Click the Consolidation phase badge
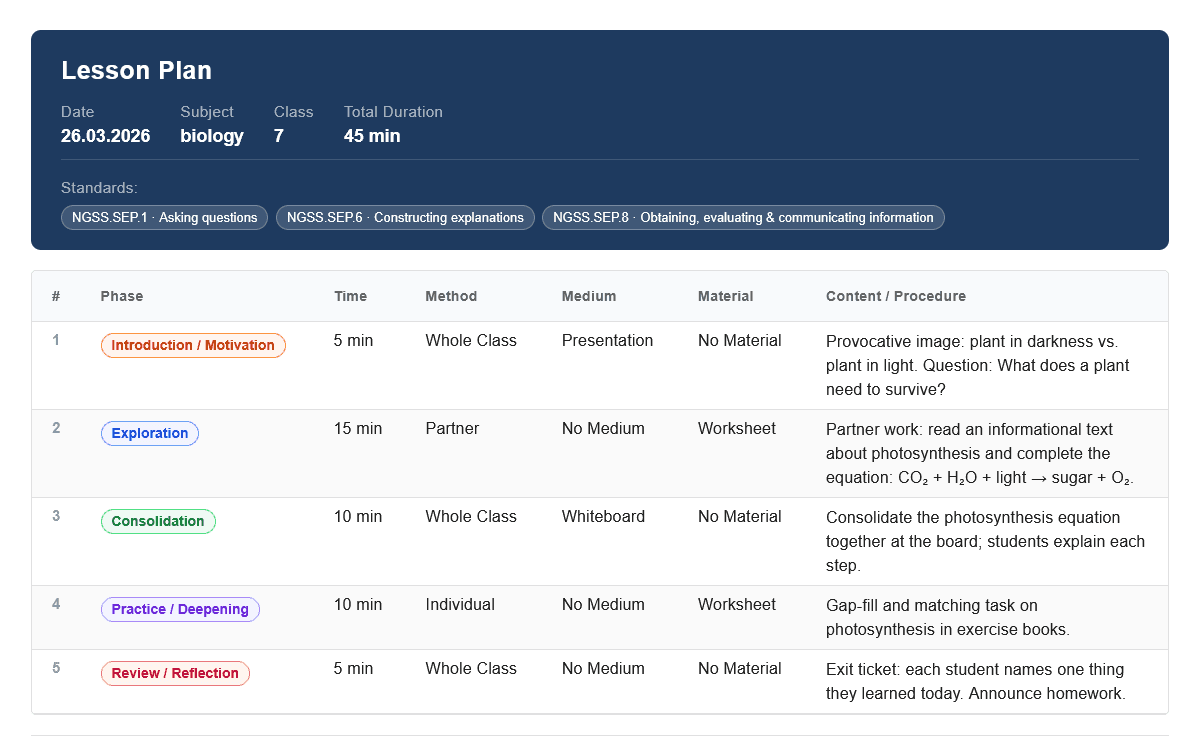This screenshot has height=736, width=1196. pos(158,521)
